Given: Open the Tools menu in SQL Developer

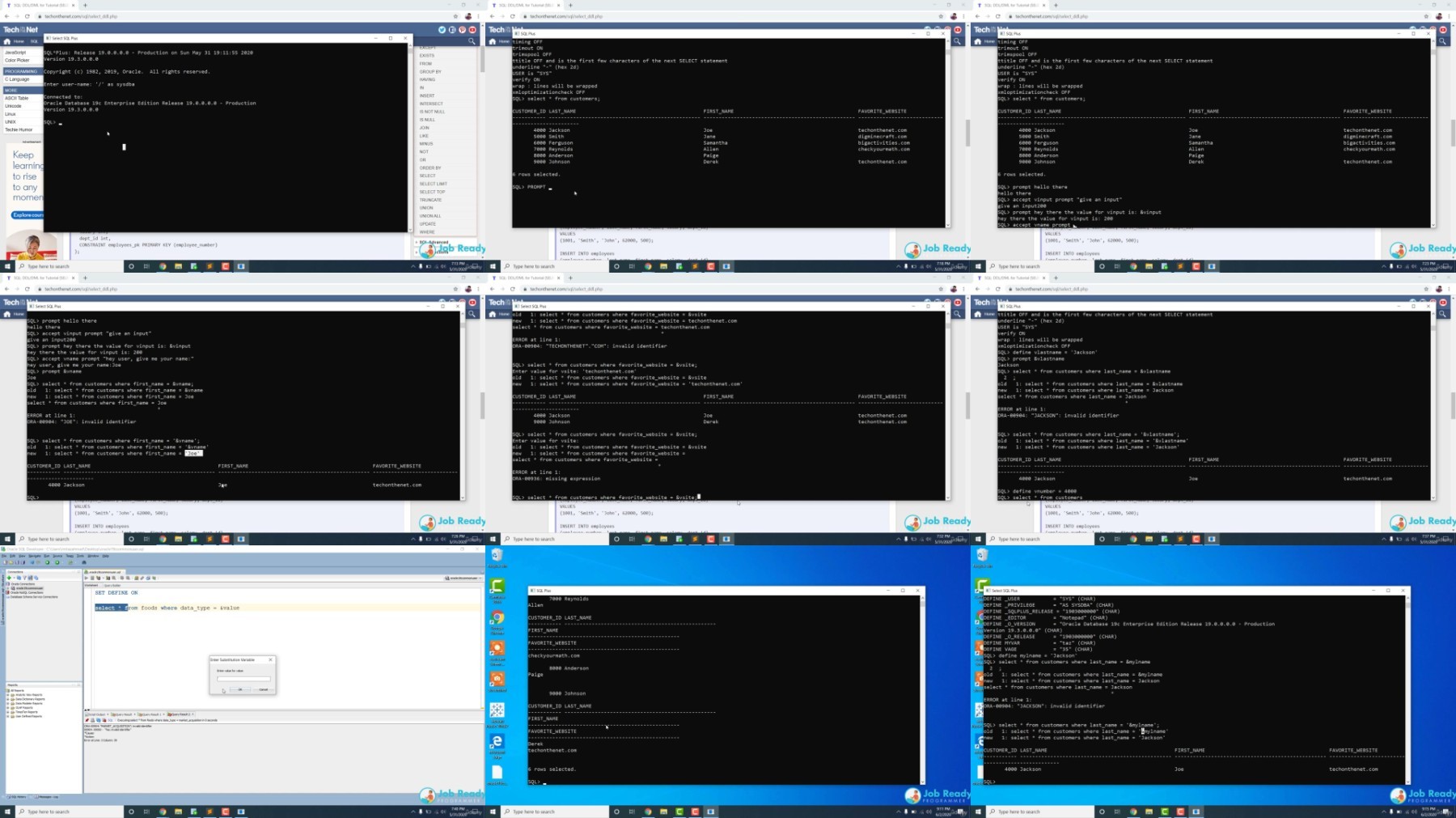Looking at the screenshot, I should point(80,556).
